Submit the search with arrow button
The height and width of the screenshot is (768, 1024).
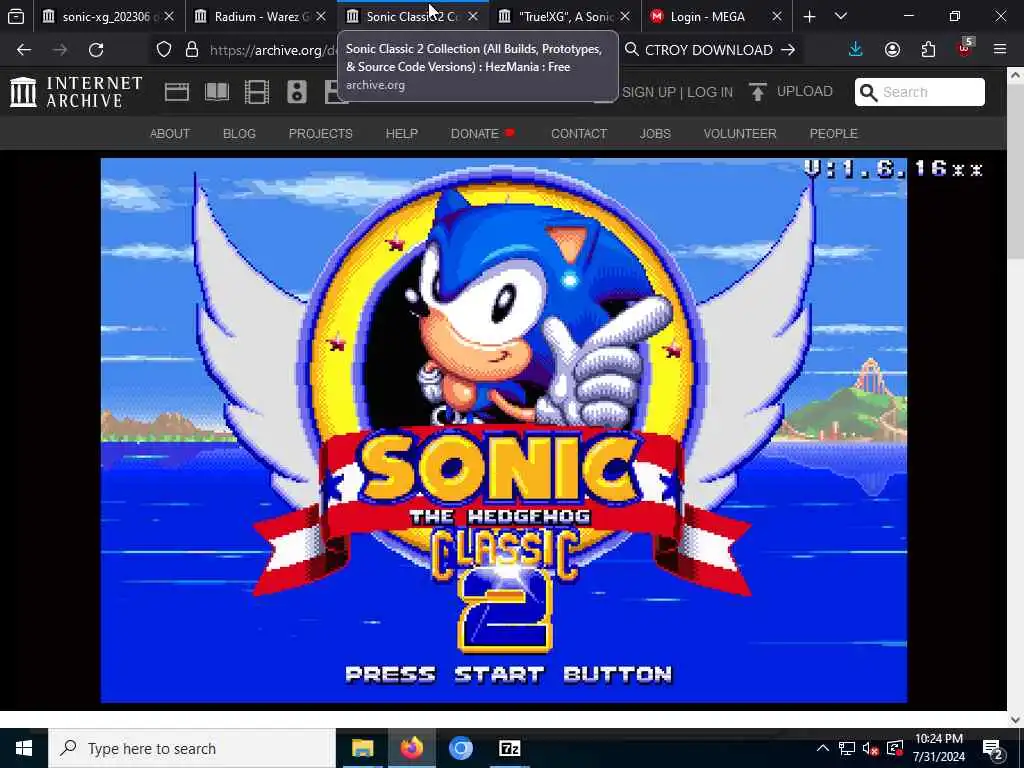pyautogui.click(x=788, y=50)
